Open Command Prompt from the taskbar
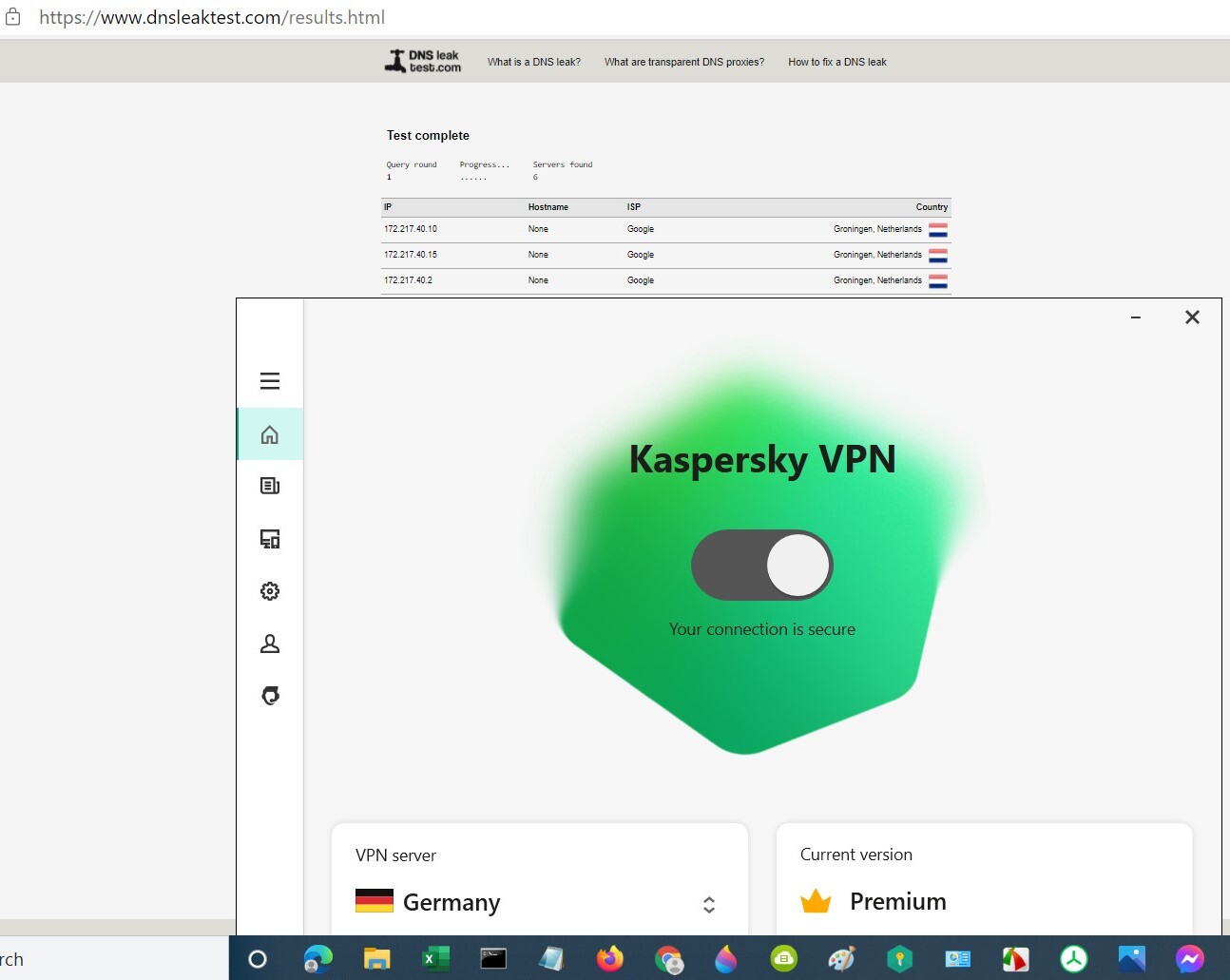Screen dimensions: 1230x980 coord(493,959)
